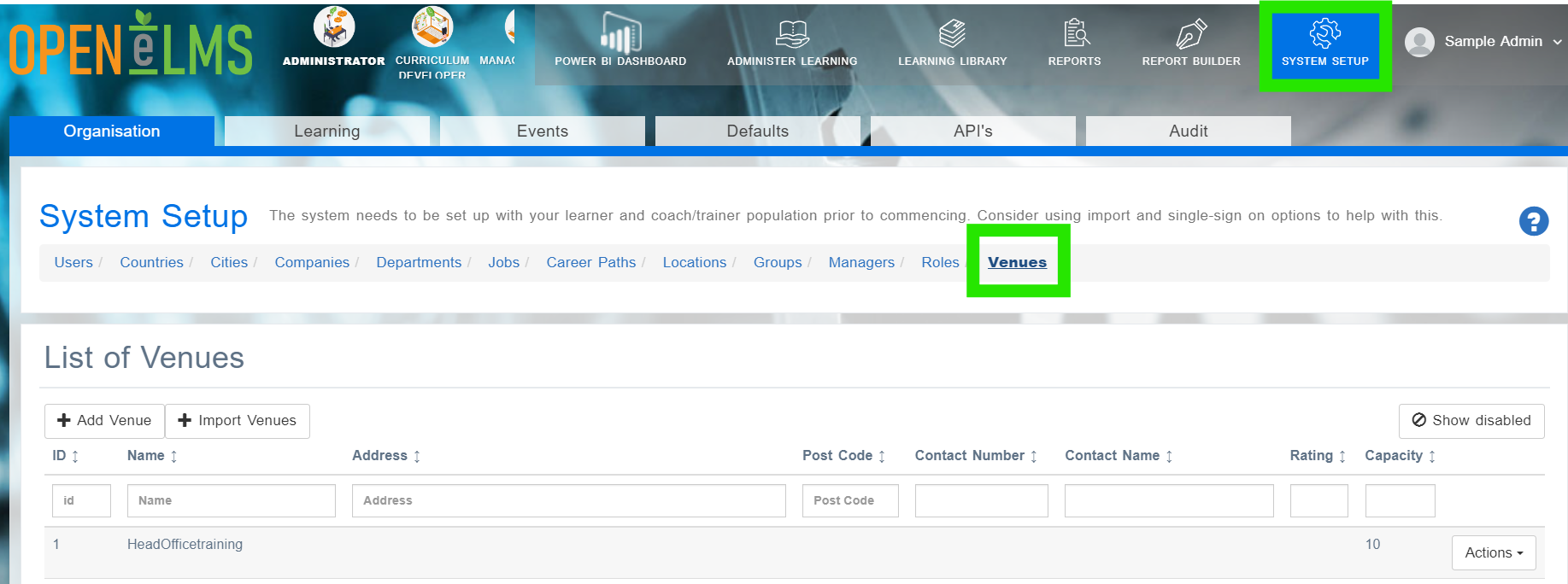Click the Sample Admin avatar icon
The width and height of the screenshot is (1568, 584).
(x=1419, y=42)
